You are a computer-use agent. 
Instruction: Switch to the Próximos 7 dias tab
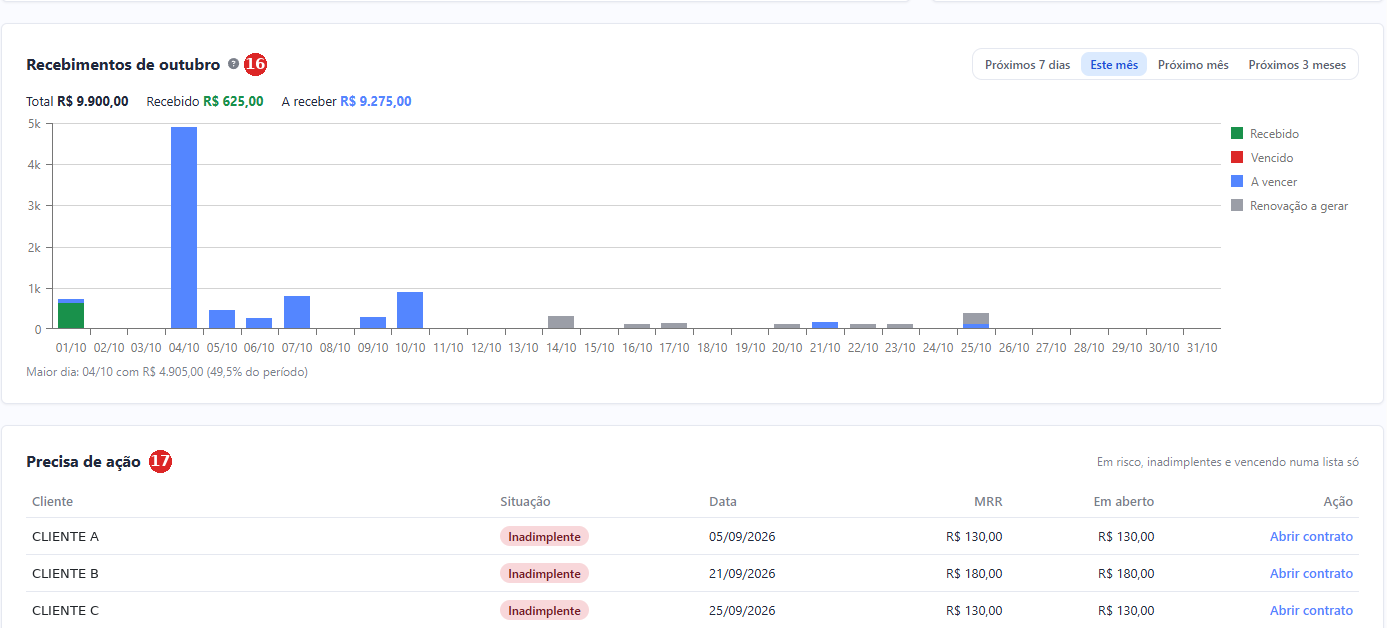1027,65
